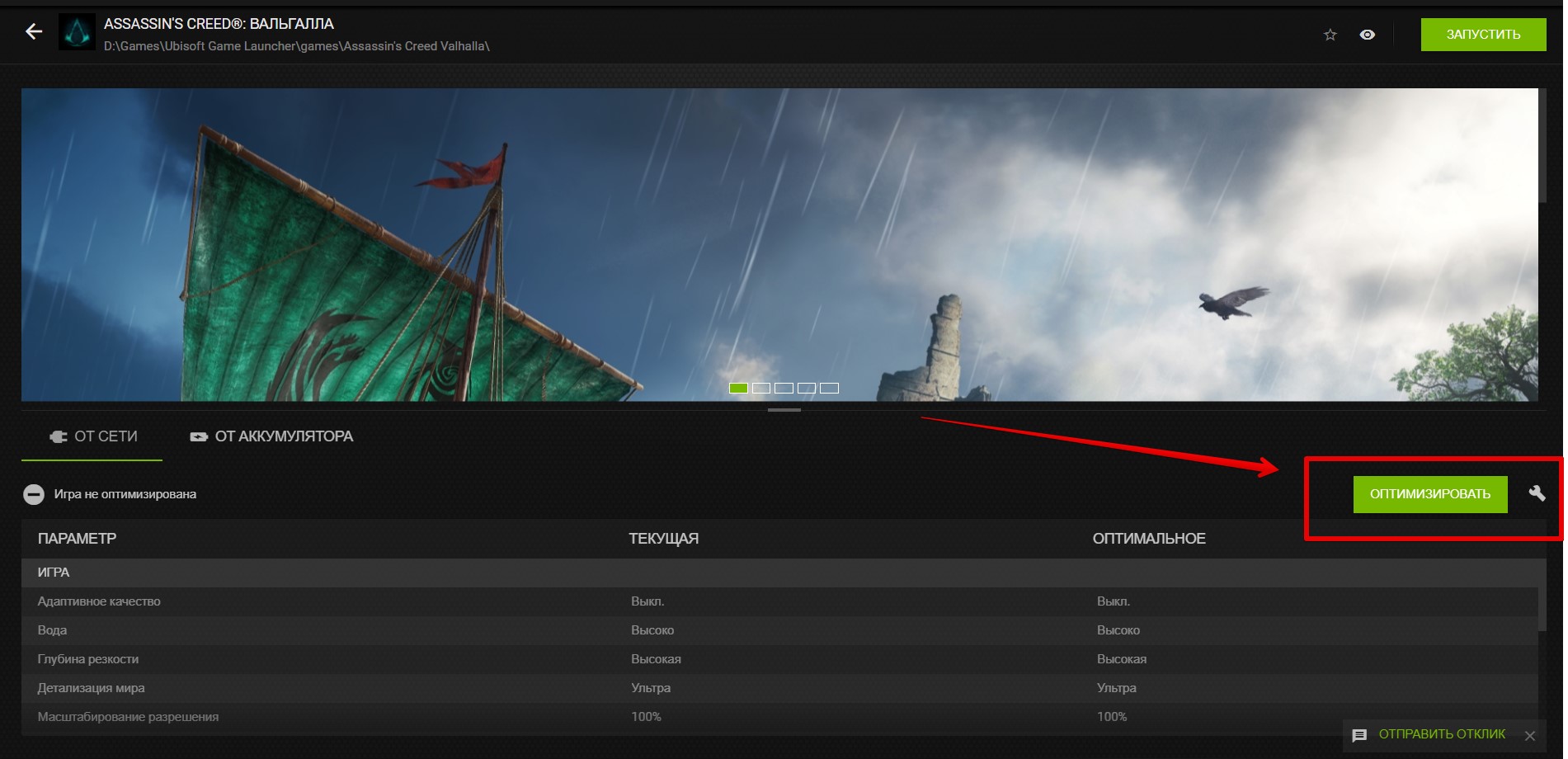
Task: Toggle game visibility with eye icon
Action: pos(1367,35)
